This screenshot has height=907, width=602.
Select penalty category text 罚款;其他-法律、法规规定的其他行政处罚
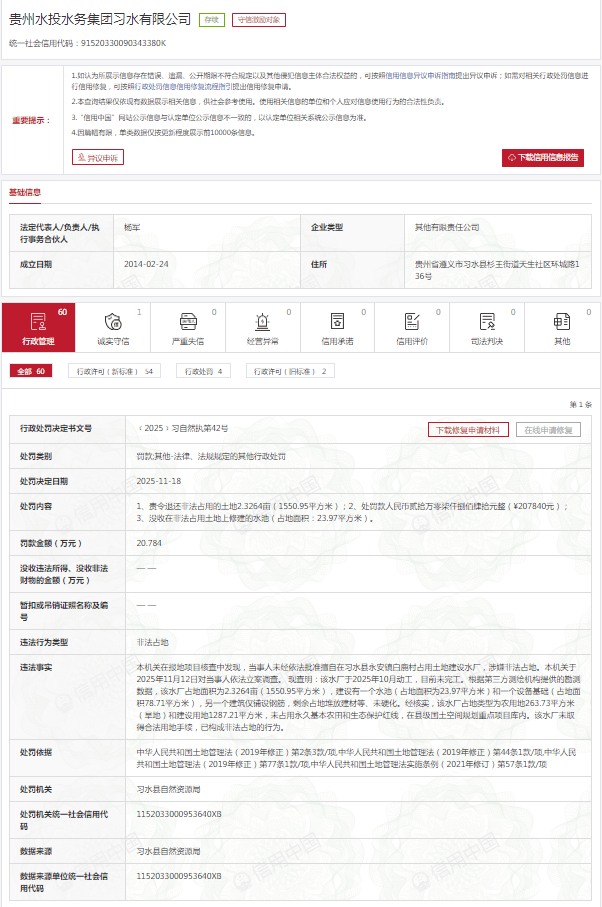point(211,456)
